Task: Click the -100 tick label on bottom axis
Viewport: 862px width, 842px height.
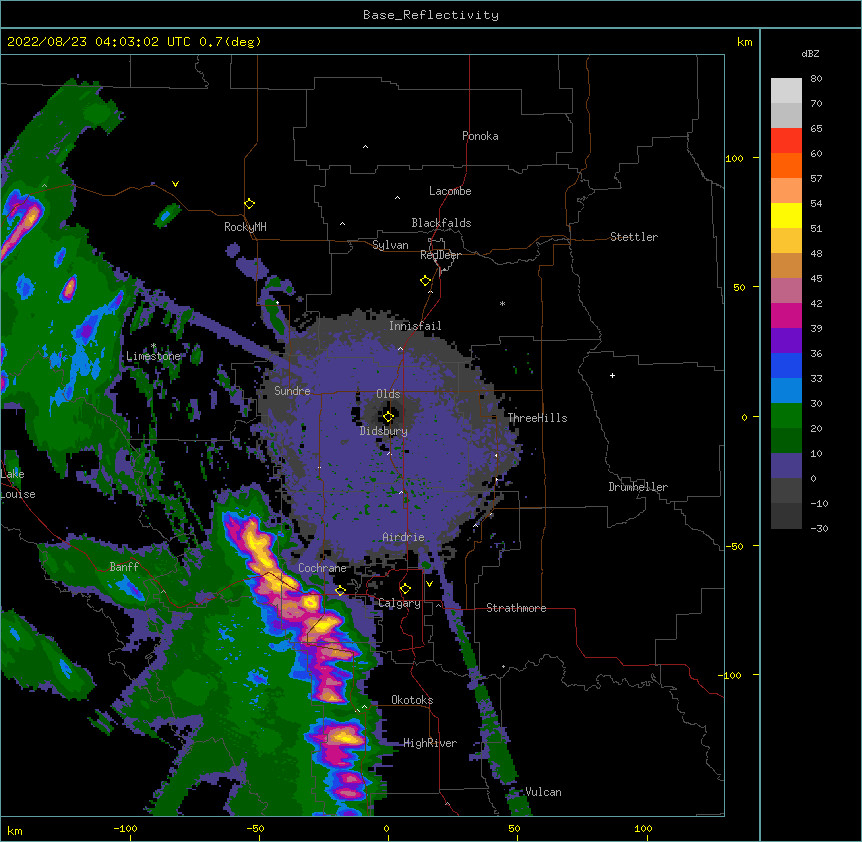Action: (125, 829)
